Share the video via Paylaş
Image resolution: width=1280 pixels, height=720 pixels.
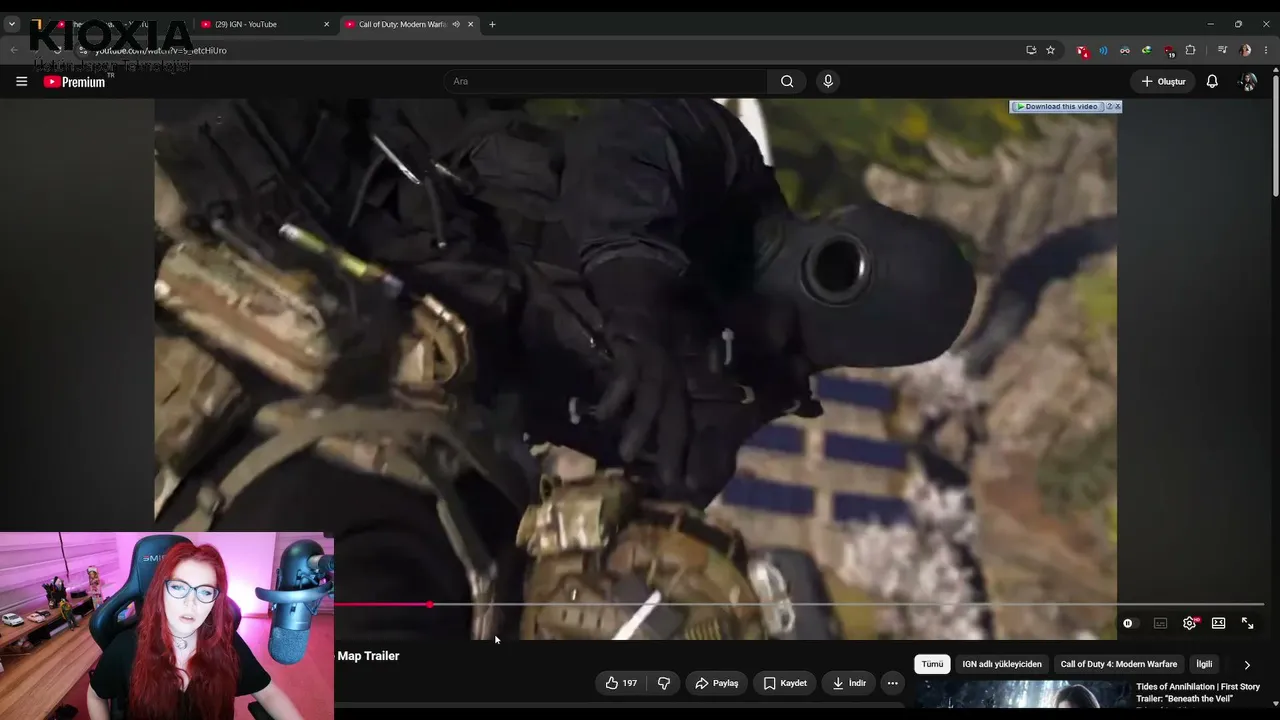(716, 683)
